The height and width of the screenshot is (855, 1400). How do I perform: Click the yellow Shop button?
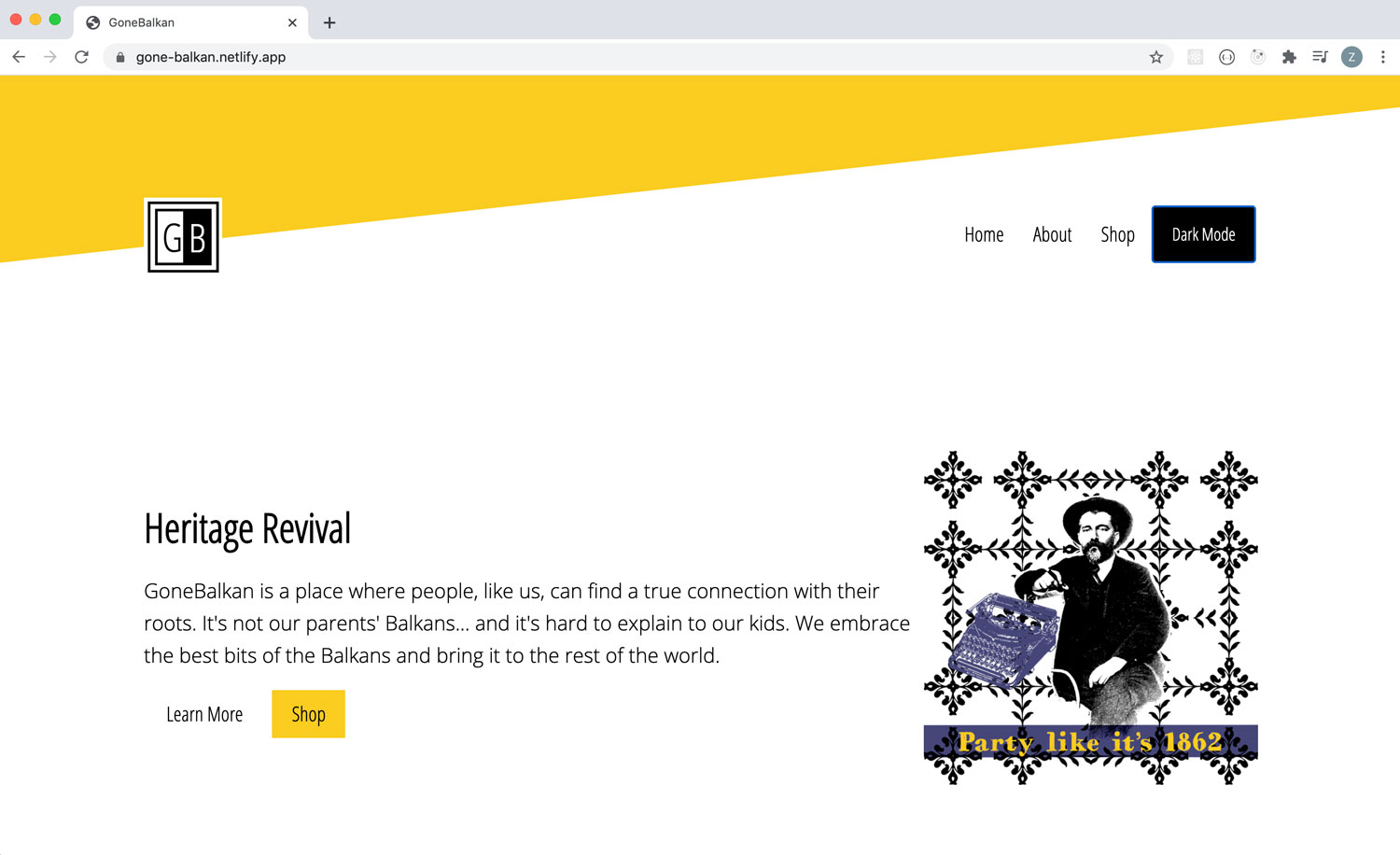308,714
